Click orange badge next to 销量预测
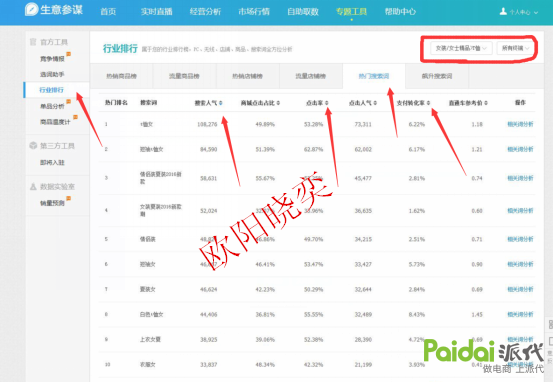Viewport: 554px width, 383px height. [69, 198]
